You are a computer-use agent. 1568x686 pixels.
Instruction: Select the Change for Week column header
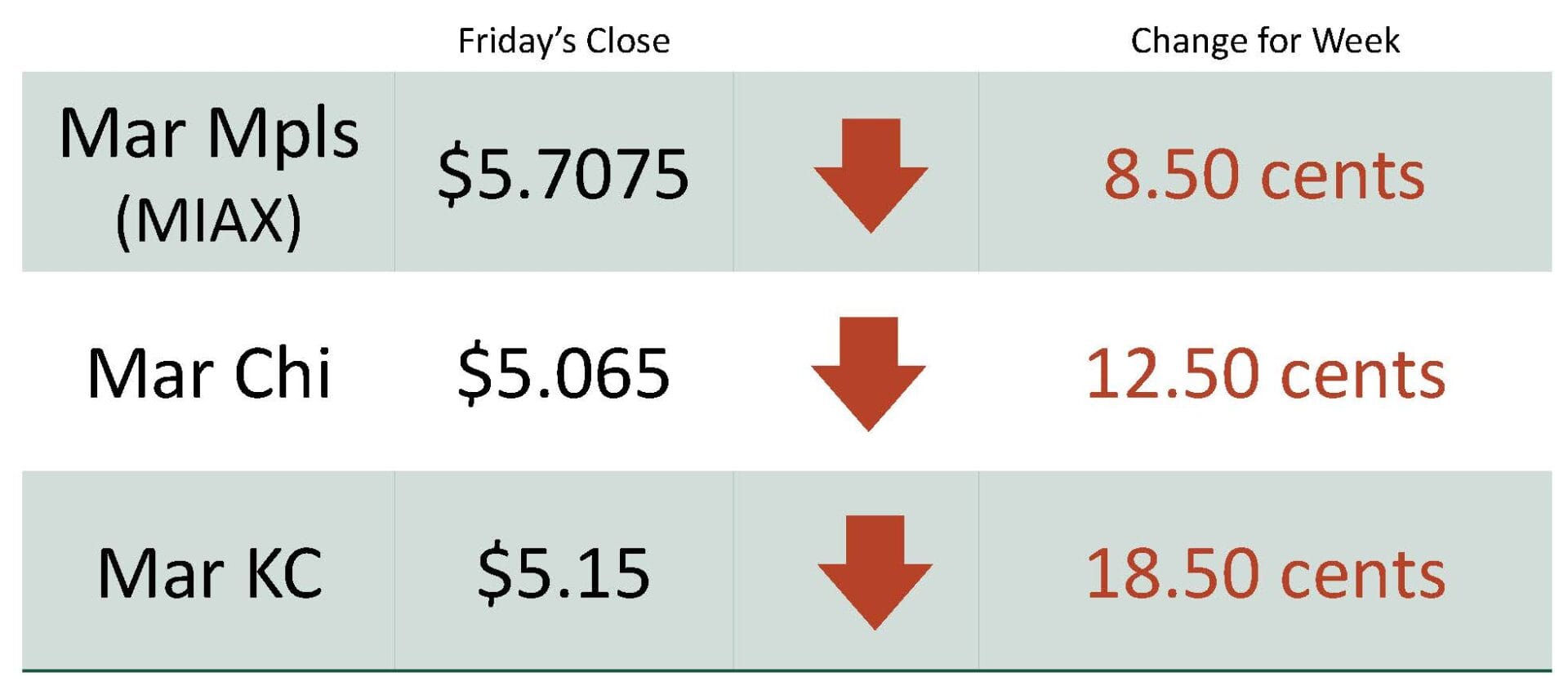pos(1264,41)
